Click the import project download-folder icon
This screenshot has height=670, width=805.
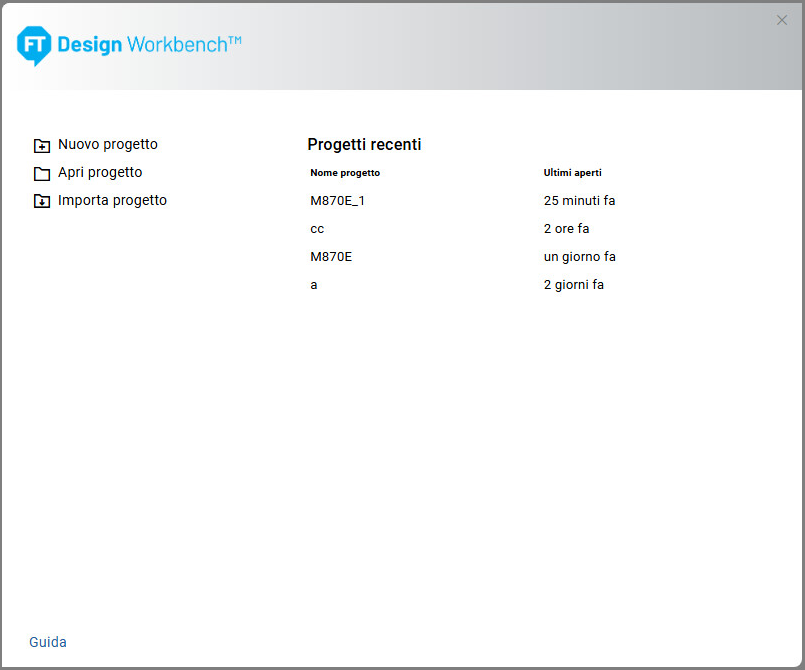pos(42,201)
